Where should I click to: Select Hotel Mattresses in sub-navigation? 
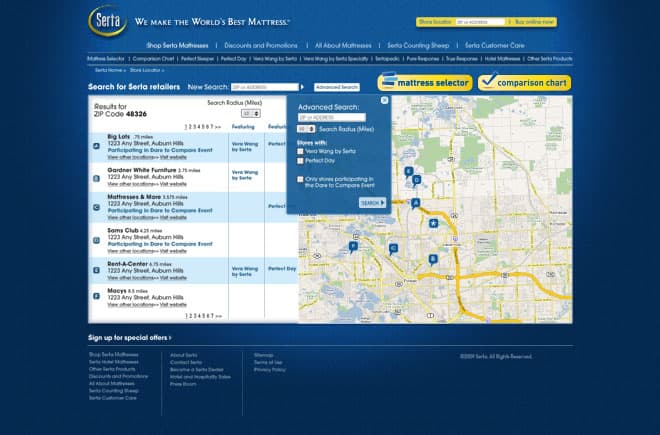(x=502, y=59)
